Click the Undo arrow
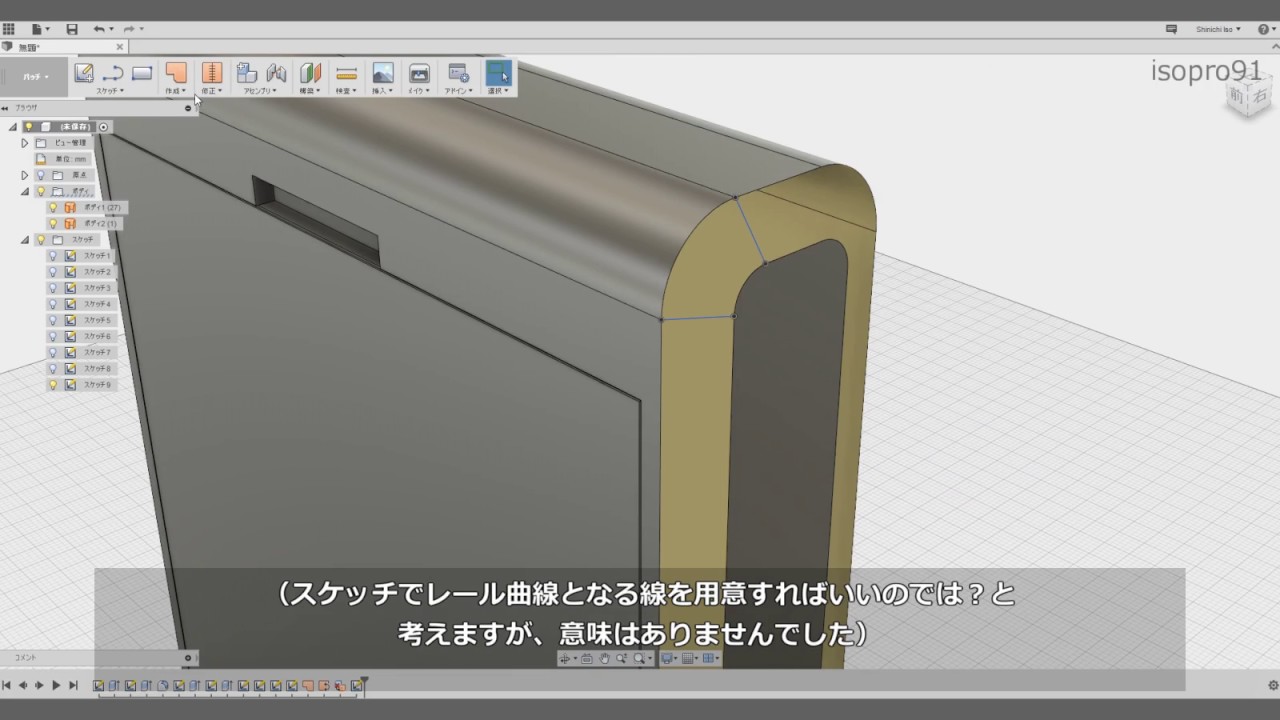The width and height of the screenshot is (1280, 720). pyautogui.click(x=99, y=29)
